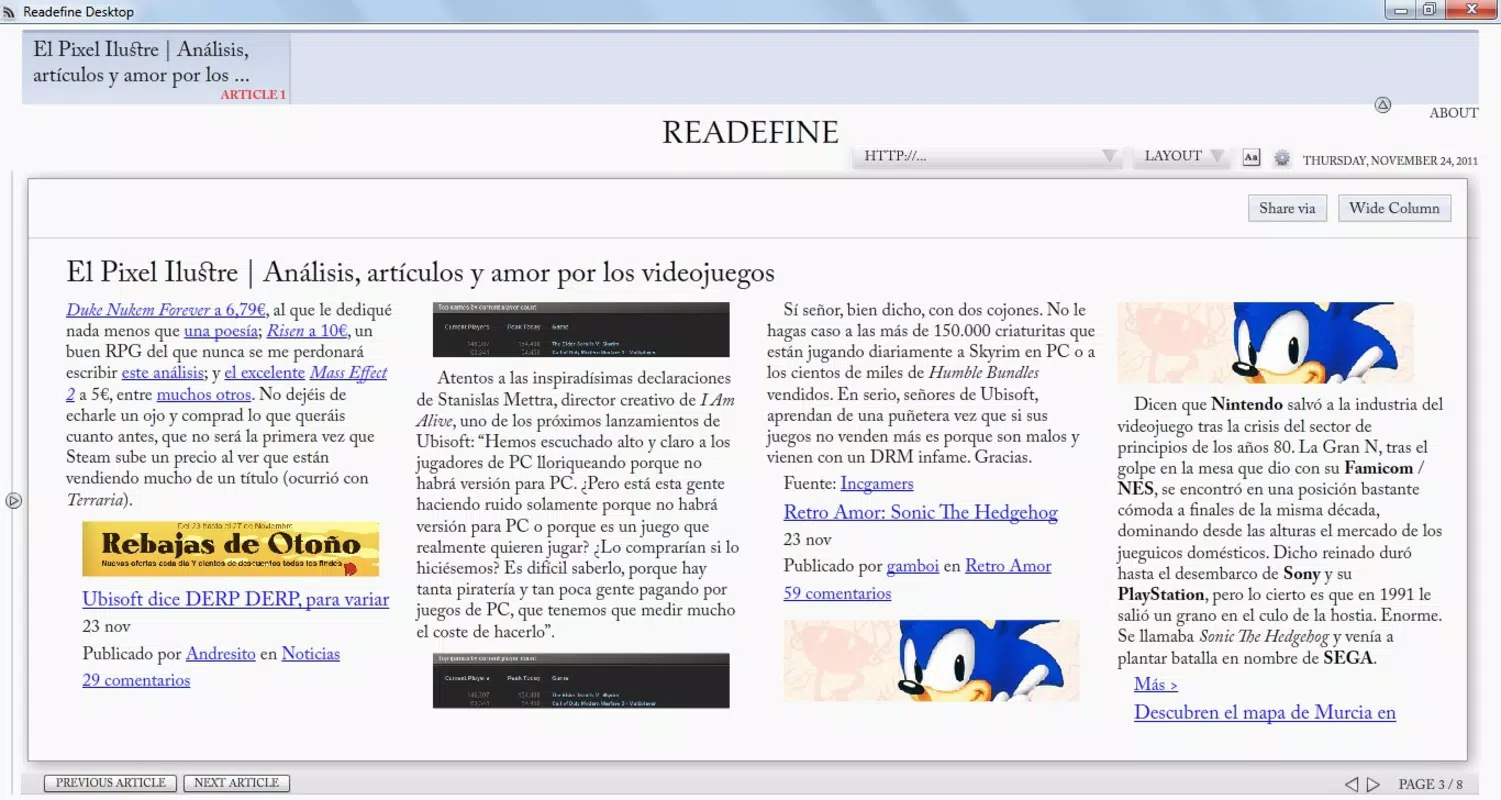The width and height of the screenshot is (1501, 800).
Task: Open 'Retro Amor: Sonic The Hedgehog' headline
Action: click(x=920, y=513)
